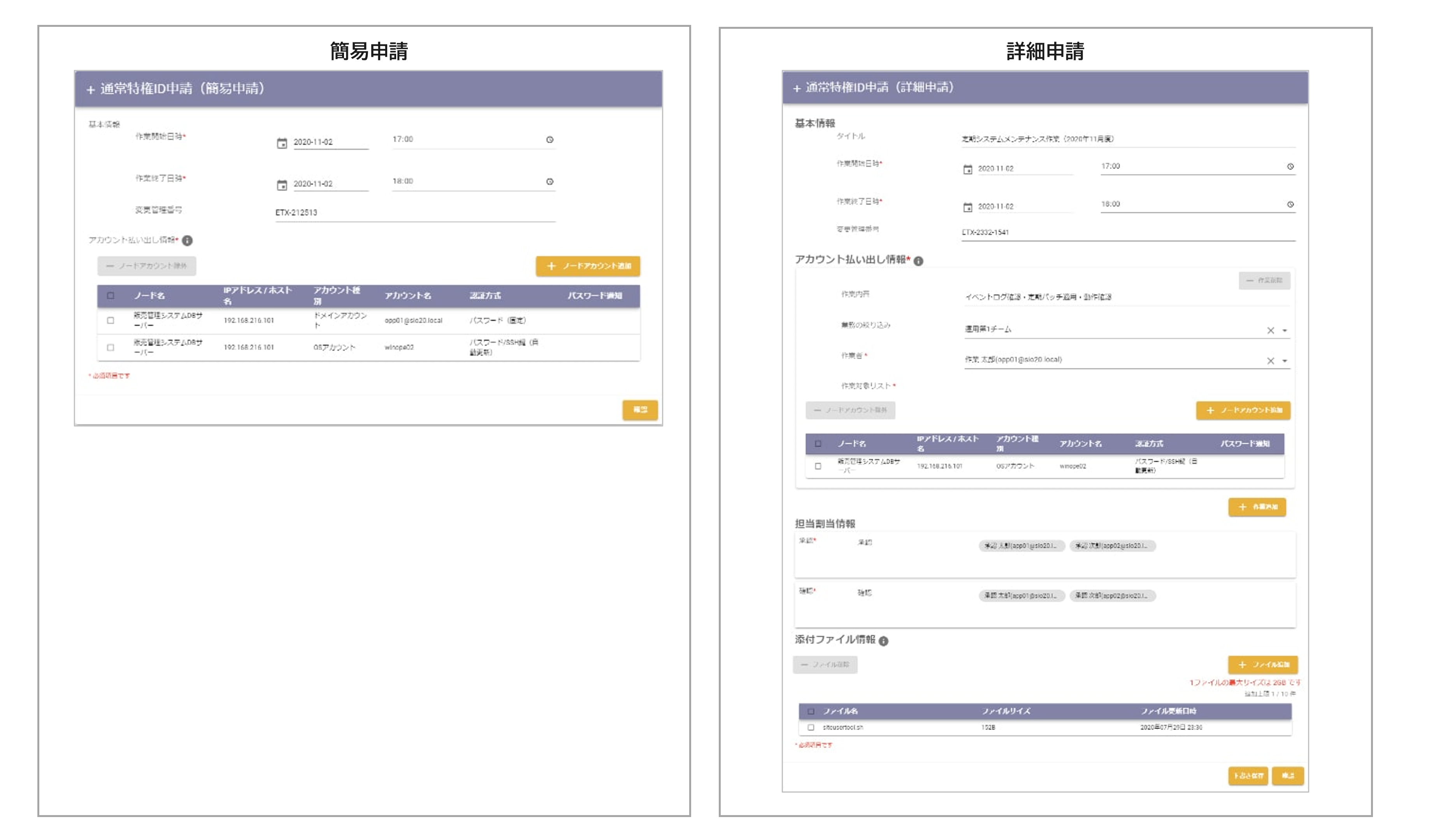
Task: Open calendar icon for end date in simple form
Action: click(282, 185)
